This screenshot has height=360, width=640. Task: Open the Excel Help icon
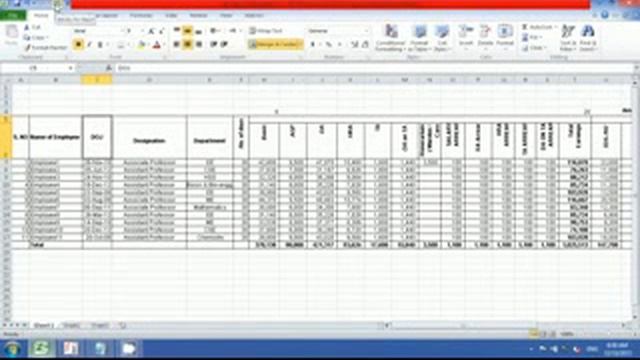(x=605, y=16)
